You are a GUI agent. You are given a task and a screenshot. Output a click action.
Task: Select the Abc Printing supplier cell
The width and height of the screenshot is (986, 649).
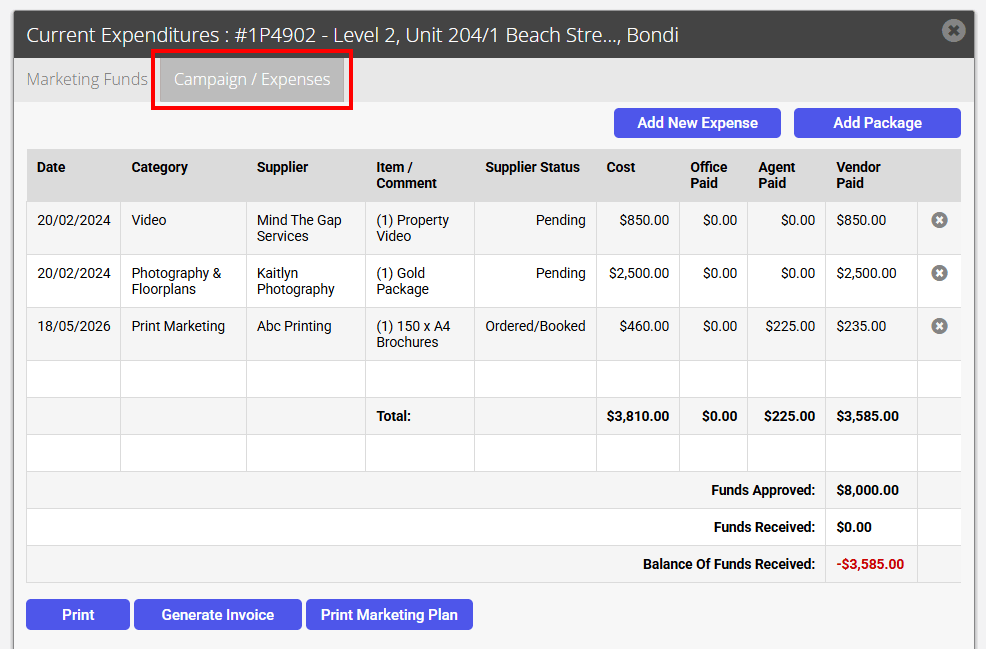coord(306,334)
